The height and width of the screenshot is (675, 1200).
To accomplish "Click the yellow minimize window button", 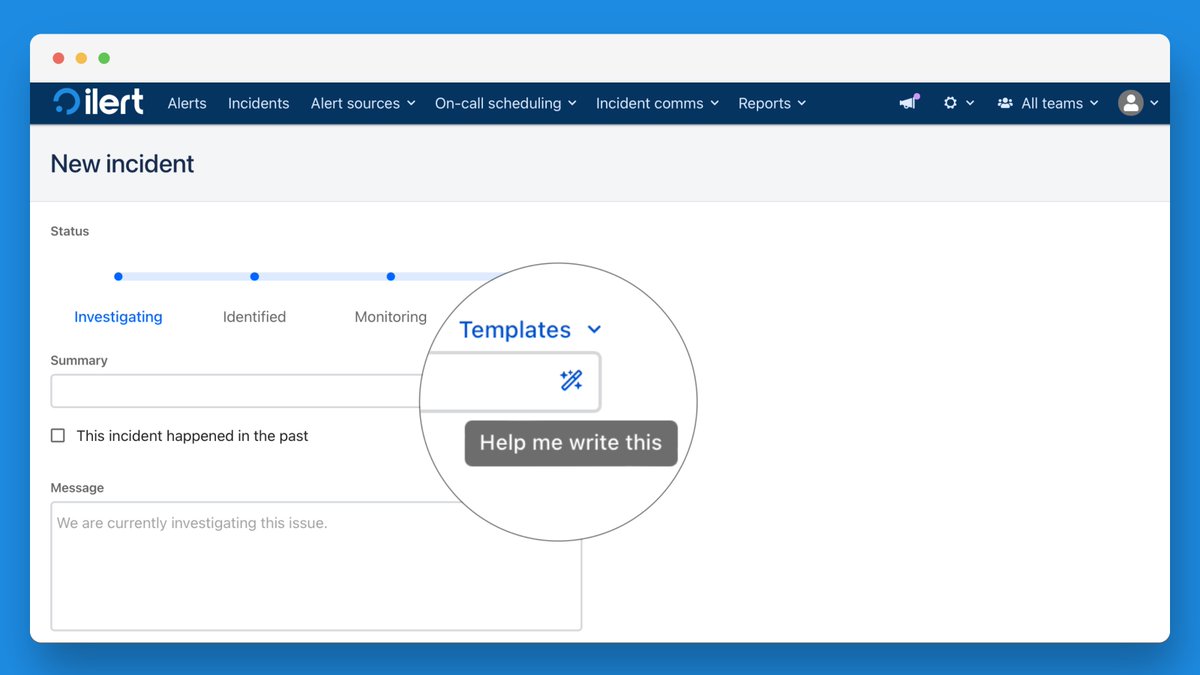I will pos(81,58).
